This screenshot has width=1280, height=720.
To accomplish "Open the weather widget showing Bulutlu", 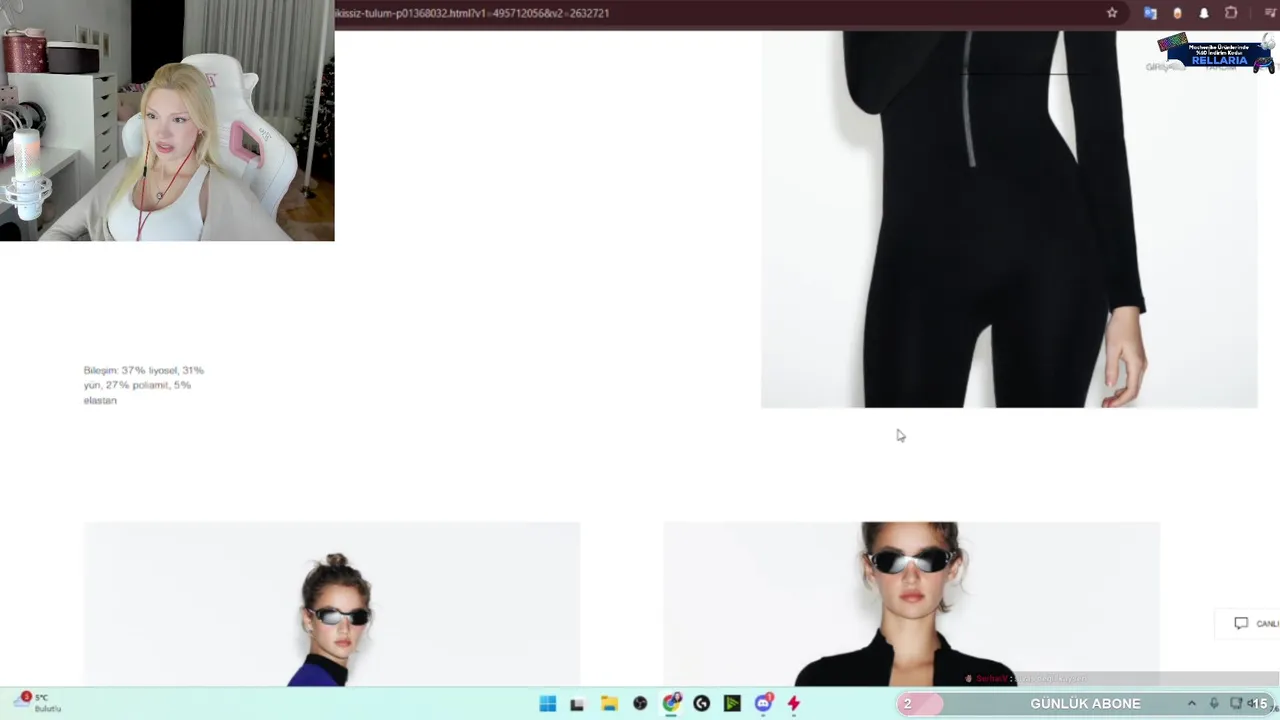I will tap(38, 703).
